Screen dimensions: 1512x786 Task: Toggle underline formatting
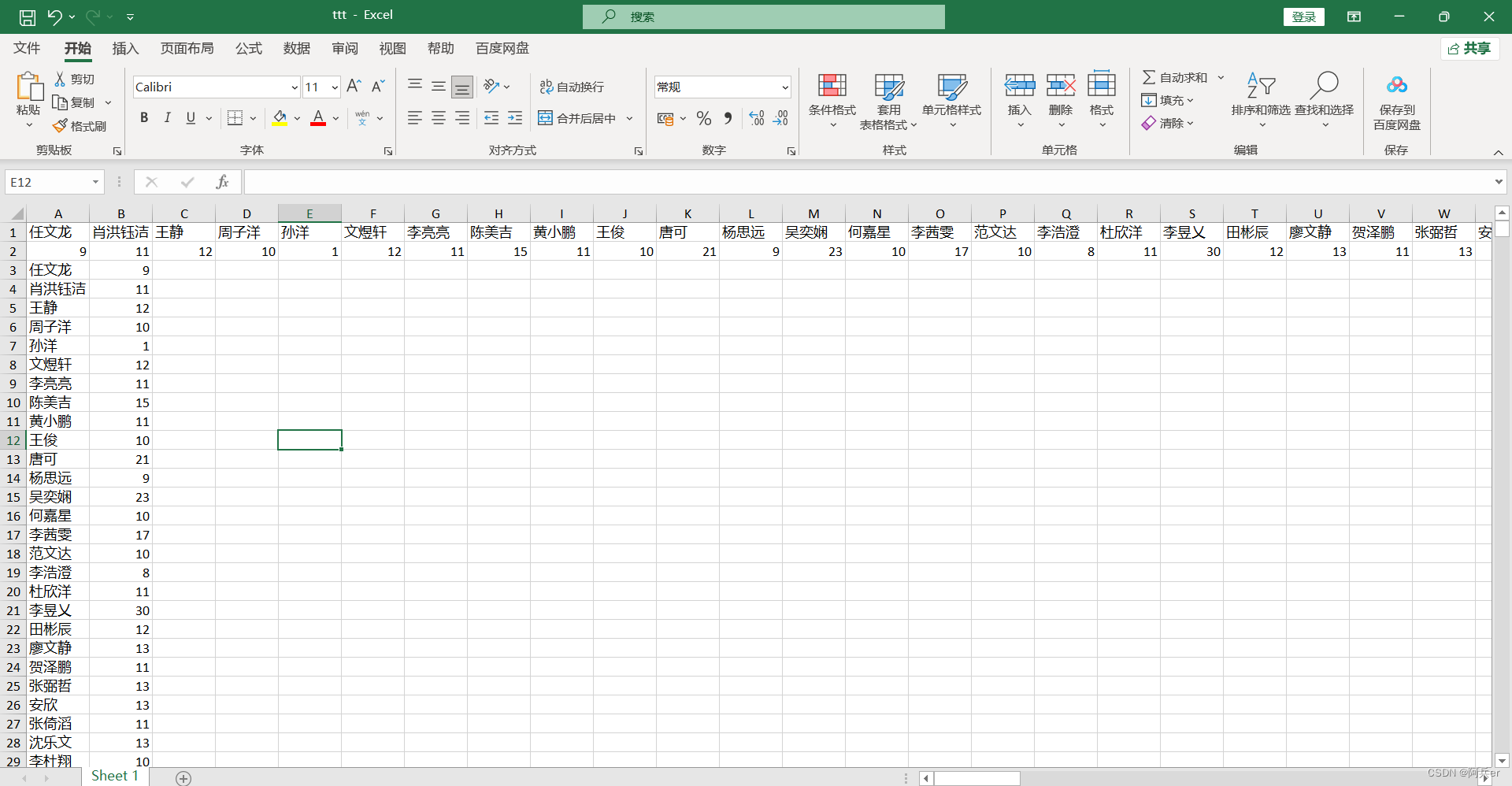click(x=190, y=118)
